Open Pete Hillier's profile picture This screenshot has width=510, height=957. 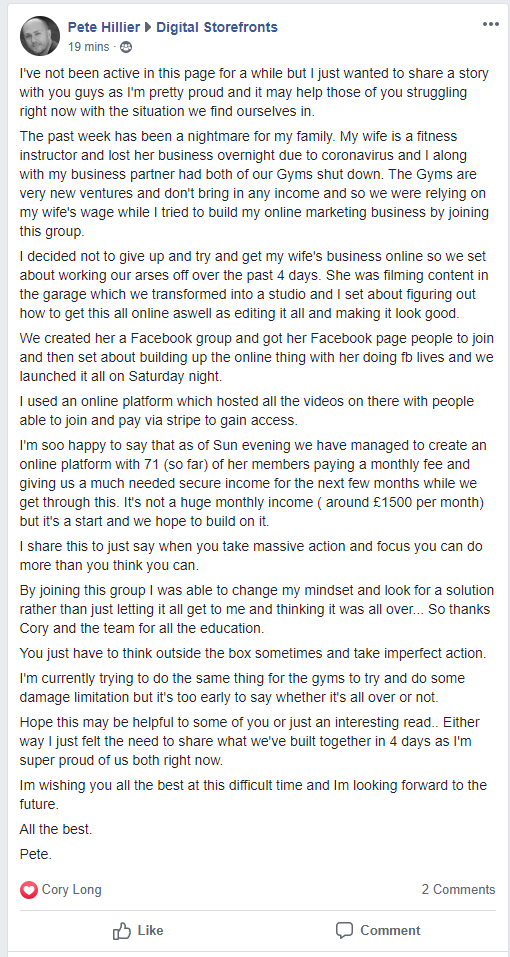pos(40,36)
